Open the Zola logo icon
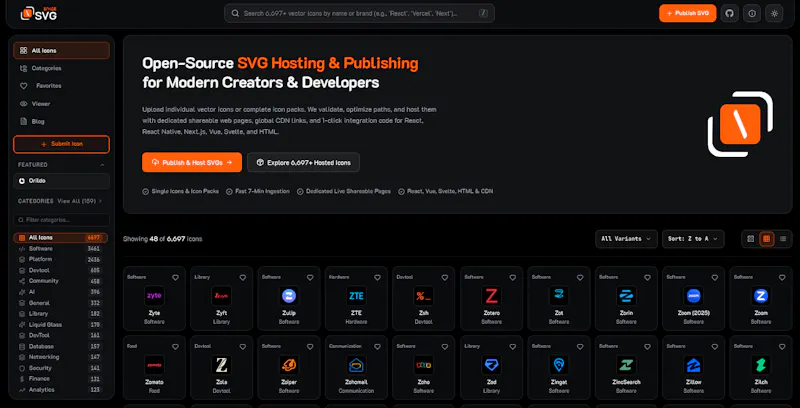Viewport: 800px width, 408px height. click(x=221, y=365)
